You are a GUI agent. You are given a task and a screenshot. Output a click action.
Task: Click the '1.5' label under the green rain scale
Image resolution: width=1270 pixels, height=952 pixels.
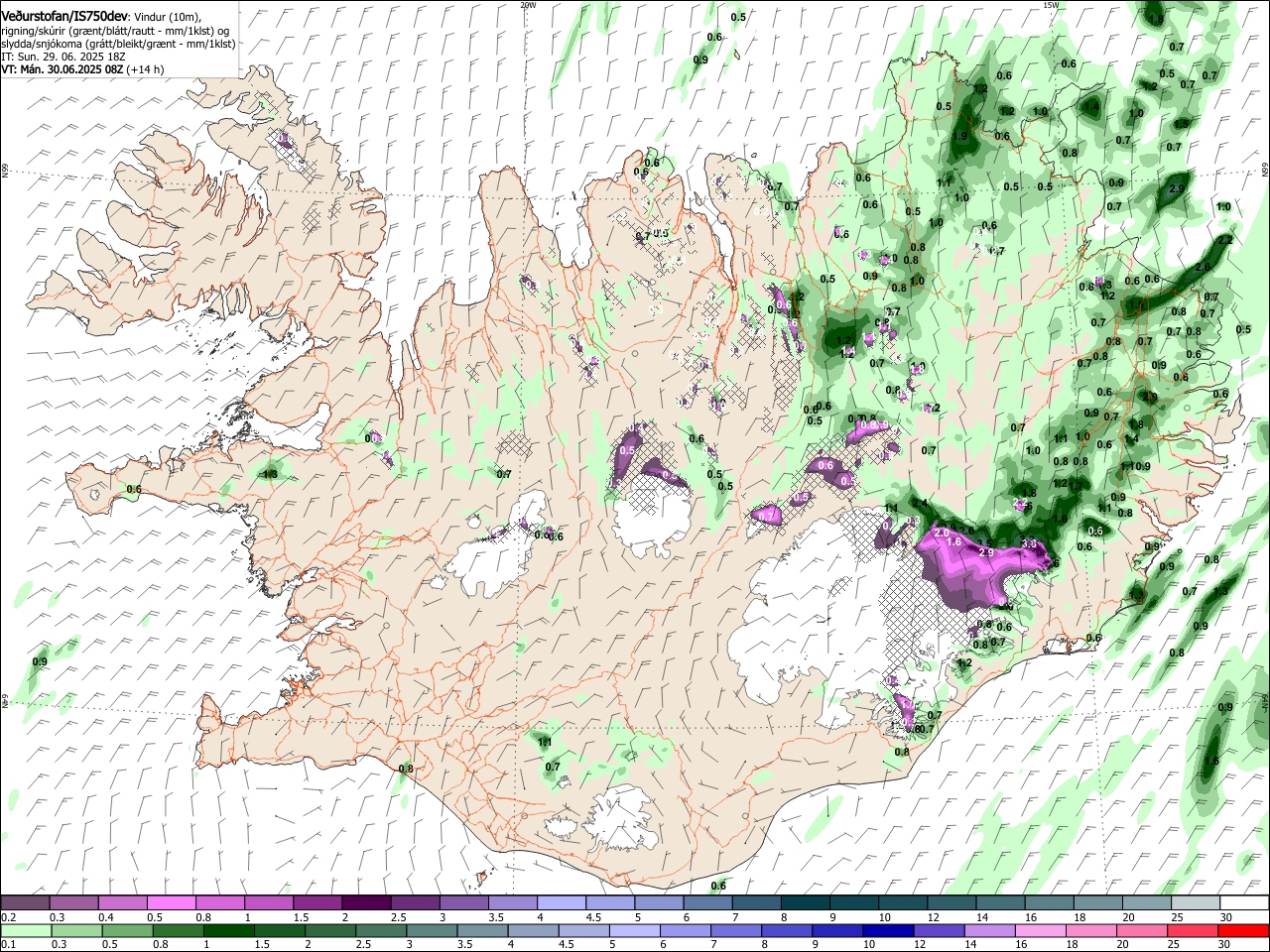pyautogui.click(x=263, y=944)
